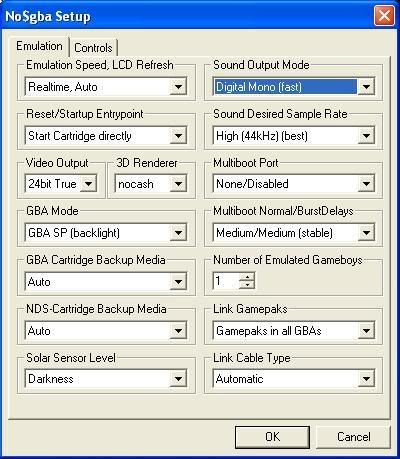Decrease the Number of Emulated Gameboys
The image size is (400, 459).
[x=247, y=285]
